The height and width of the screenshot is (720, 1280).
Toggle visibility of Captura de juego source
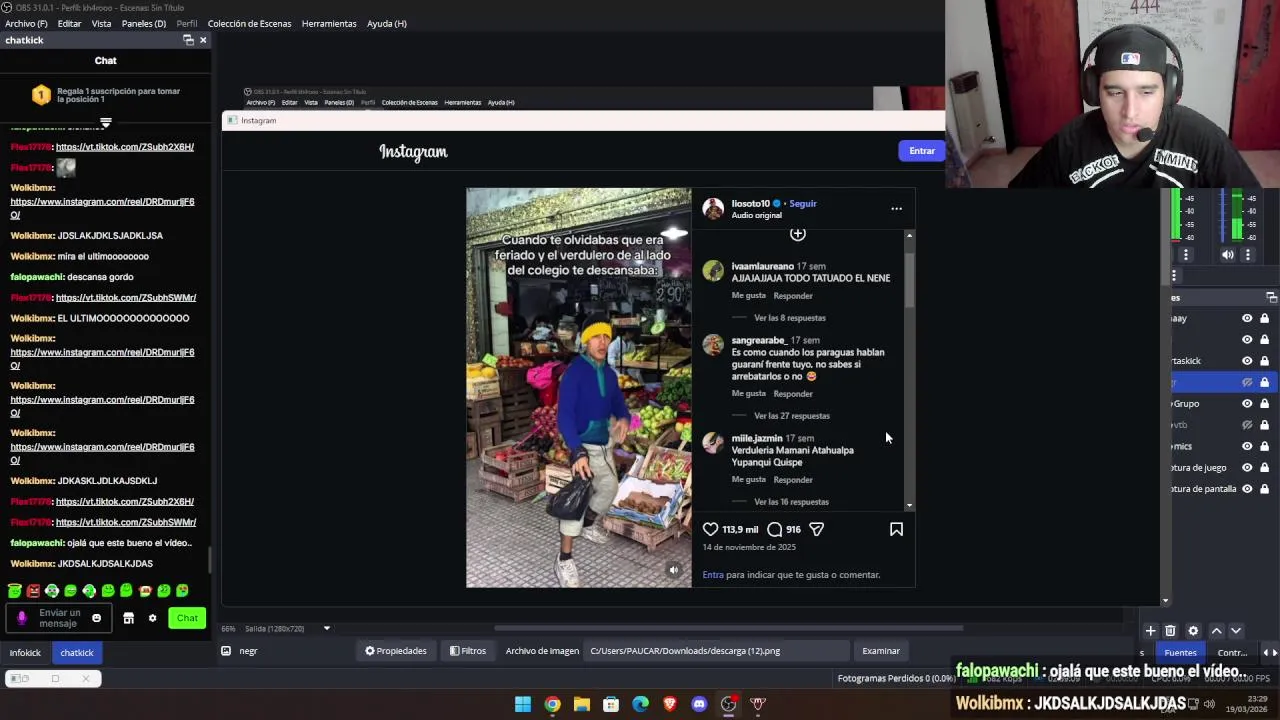click(x=1247, y=468)
